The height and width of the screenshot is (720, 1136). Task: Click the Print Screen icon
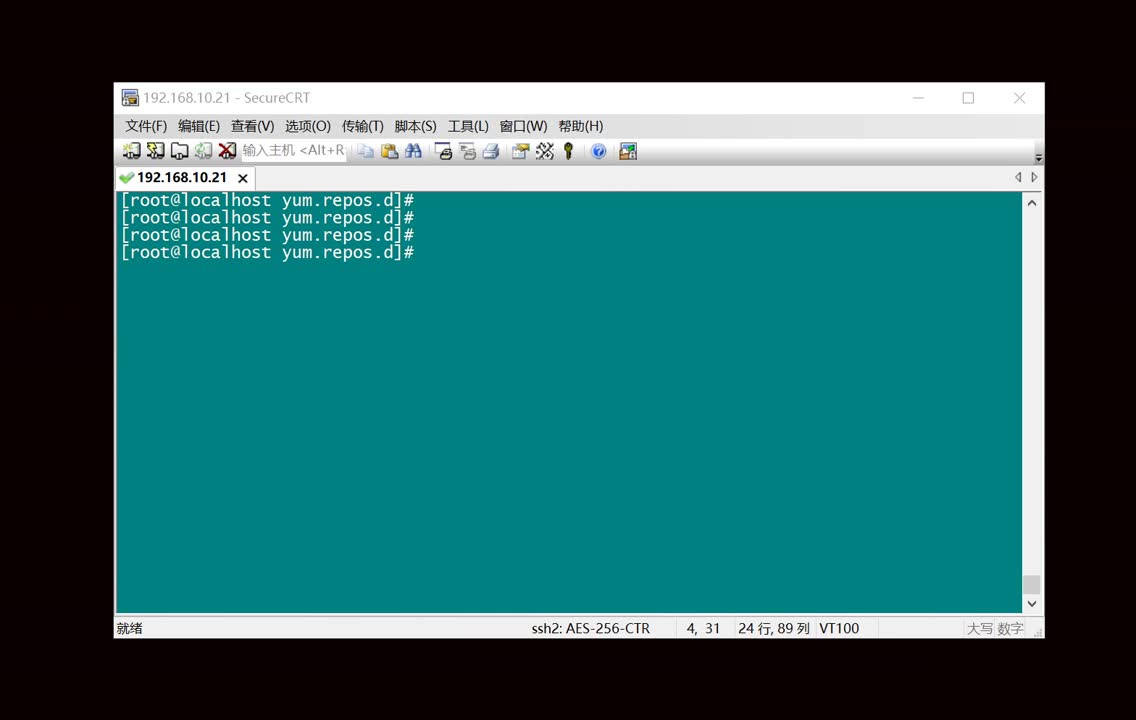(443, 151)
